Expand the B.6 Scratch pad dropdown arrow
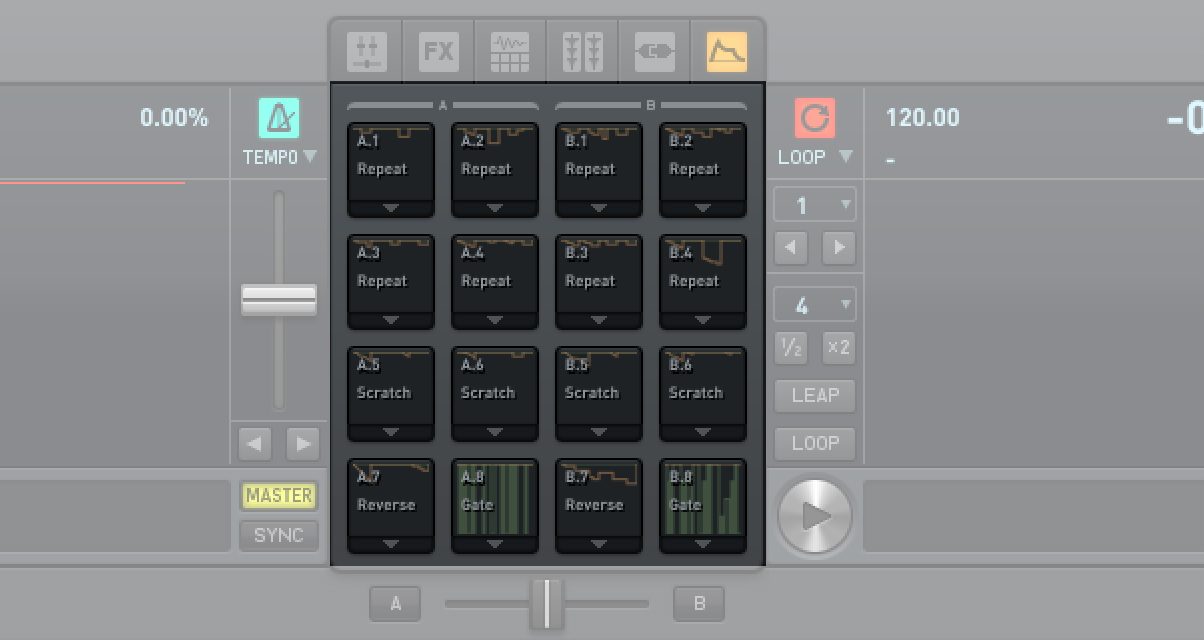Viewport: 1204px width, 640px height. click(703, 433)
